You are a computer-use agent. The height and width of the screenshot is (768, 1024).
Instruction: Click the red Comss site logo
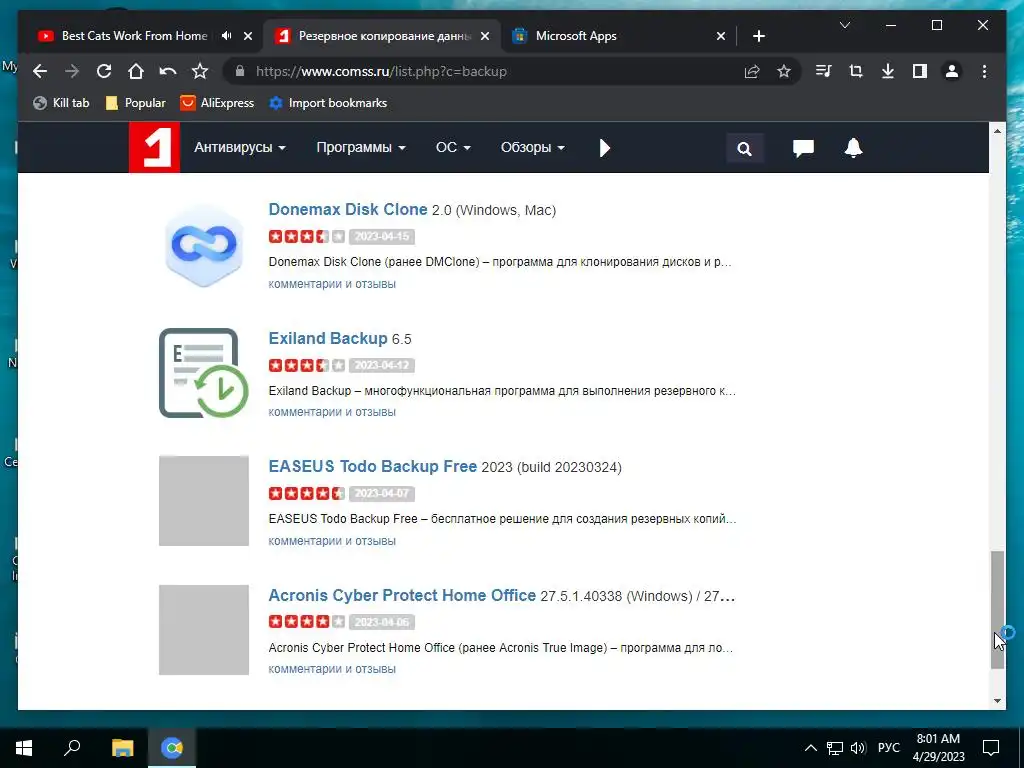pos(154,147)
